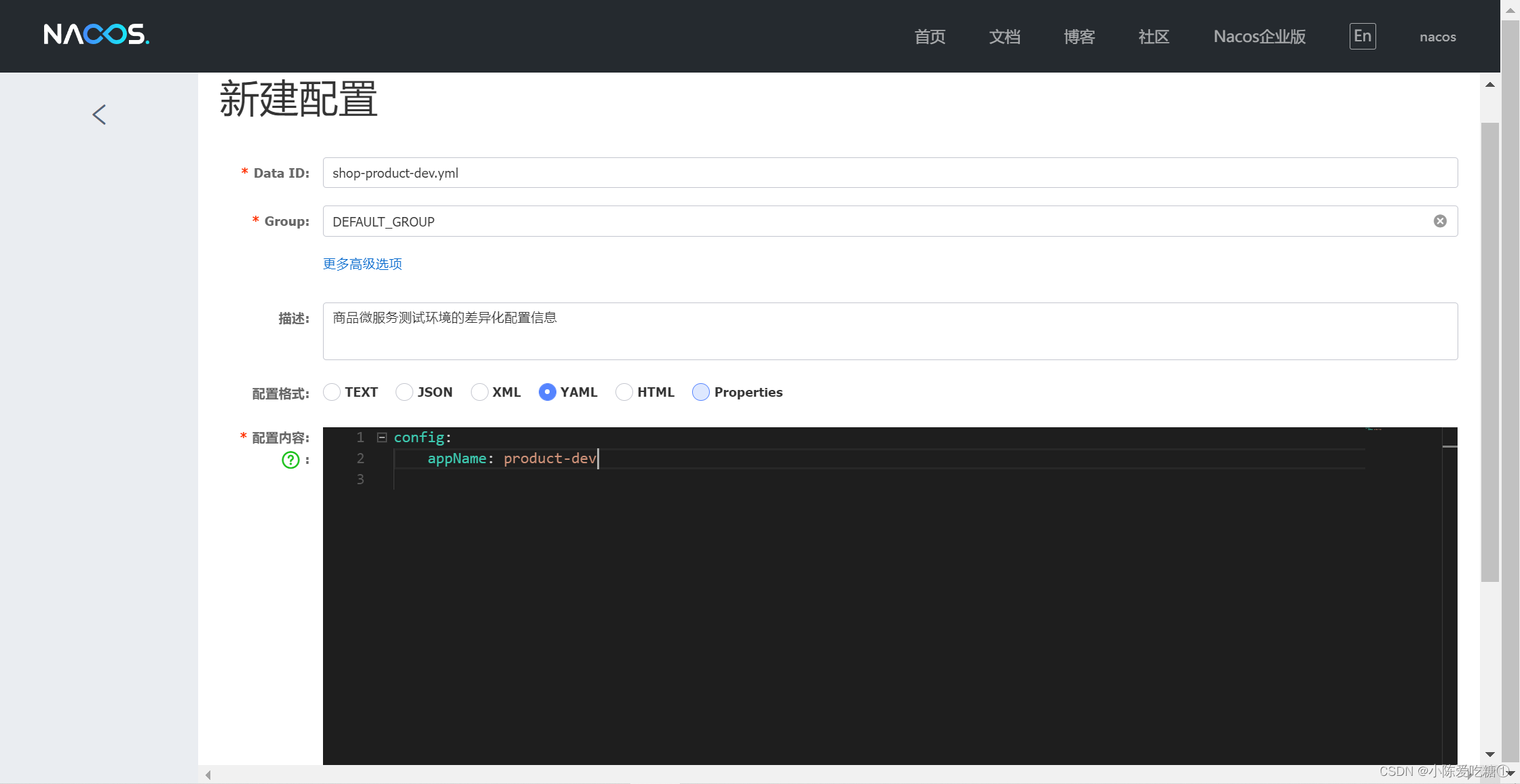Expand 更多高级选项 advanced options link
Image resolution: width=1520 pixels, height=784 pixels.
coord(362,264)
